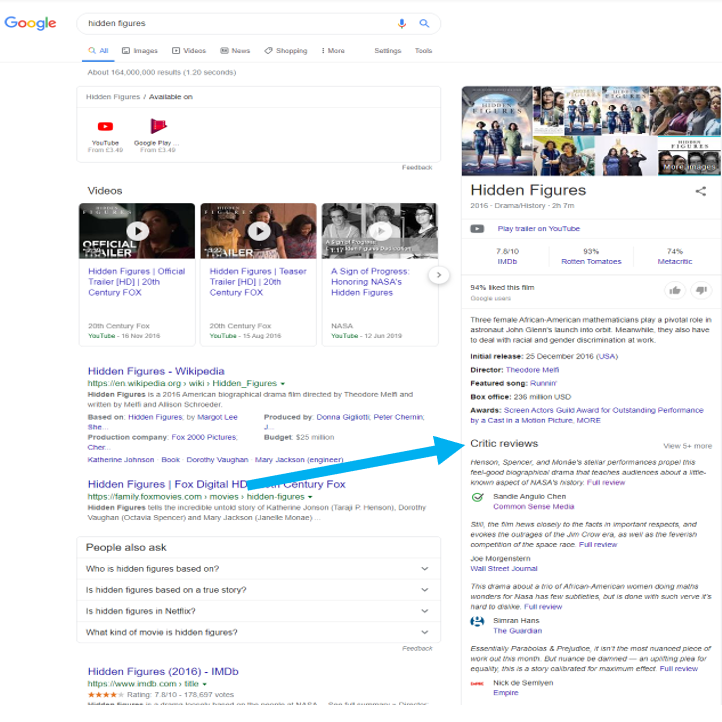Screen dimensions: 722x722
Task: Open Hidden Figures Fox Digital HD result
Action: (x=216, y=484)
